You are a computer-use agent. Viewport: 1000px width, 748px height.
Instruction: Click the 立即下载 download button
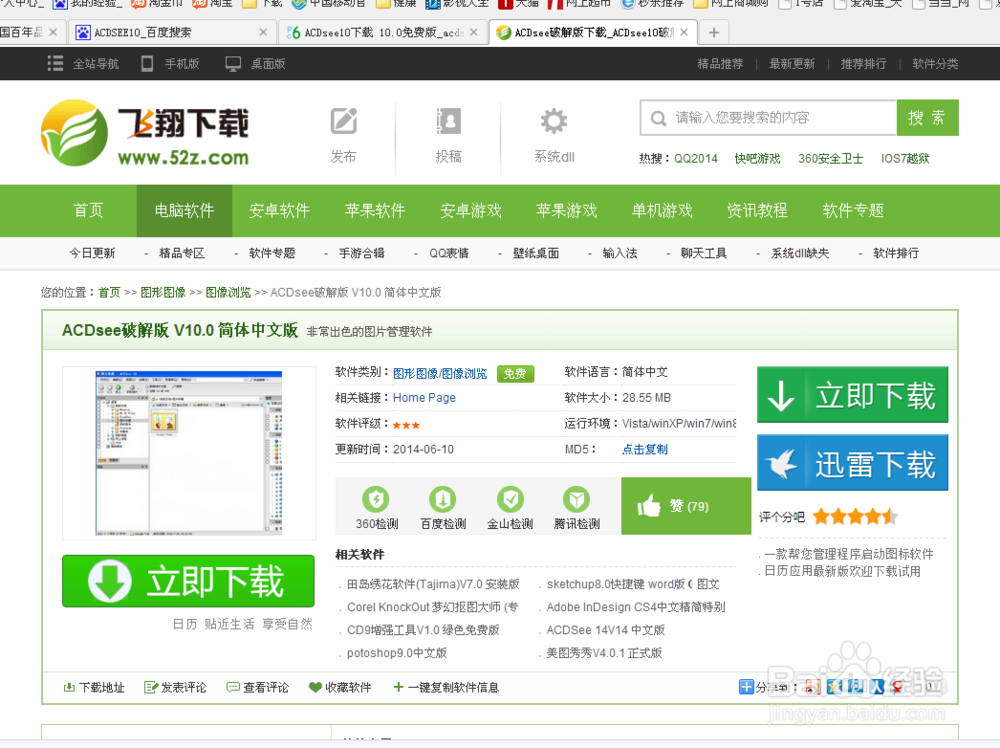click(x=852, y=394)
